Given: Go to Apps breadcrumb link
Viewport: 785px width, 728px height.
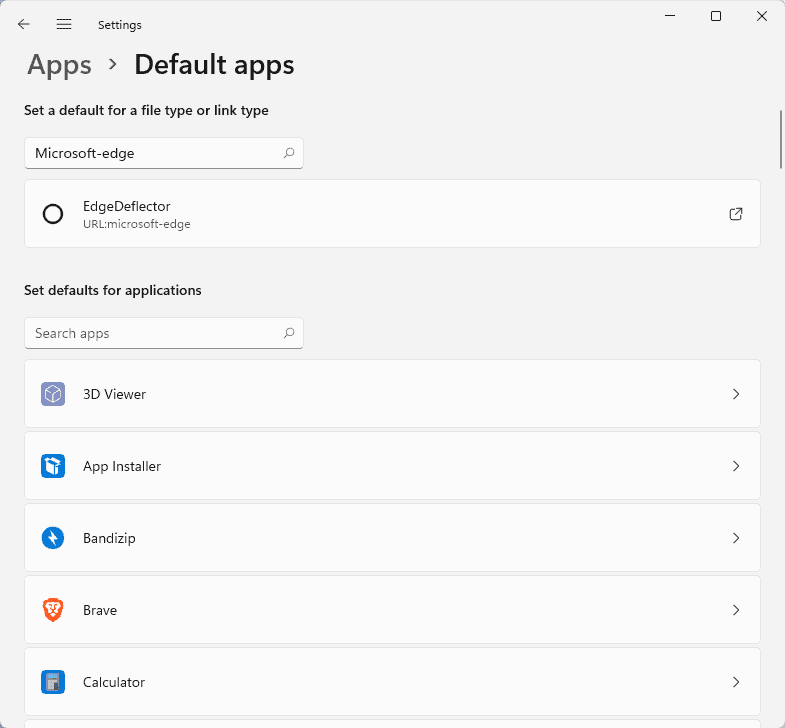Looking at the screenshot, I should coord(60,65).
